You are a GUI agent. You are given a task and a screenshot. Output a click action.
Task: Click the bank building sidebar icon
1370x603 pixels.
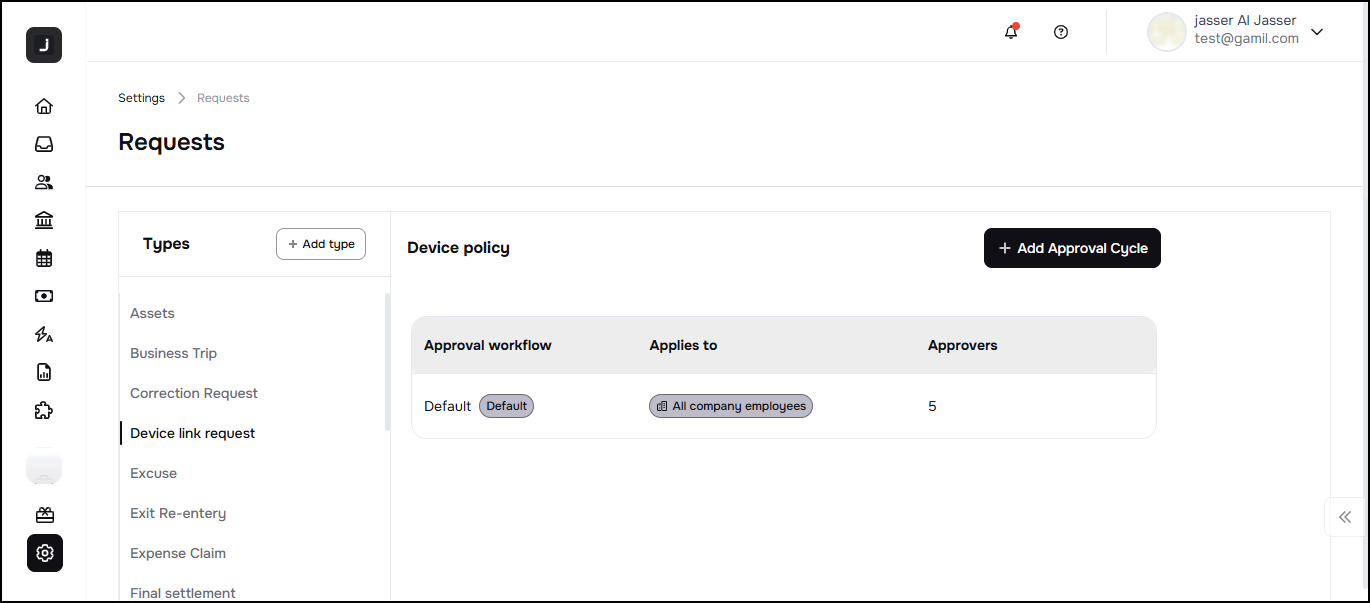coord(44,220)
